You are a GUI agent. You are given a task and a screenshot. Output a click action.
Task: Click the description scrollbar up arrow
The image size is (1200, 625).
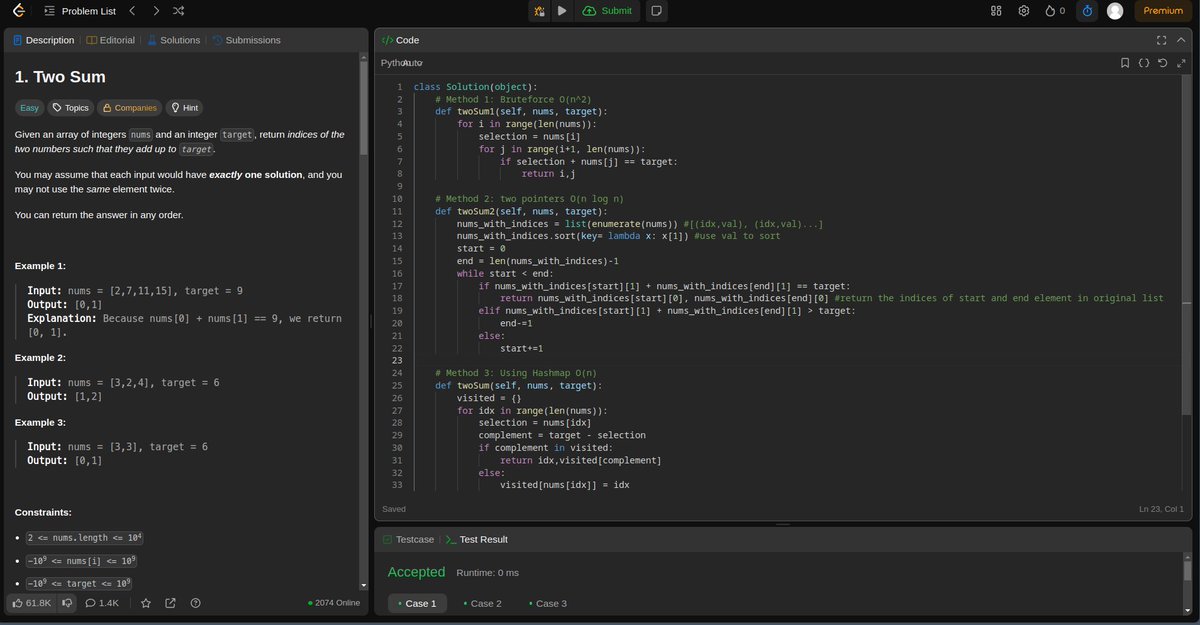(363, 59)
